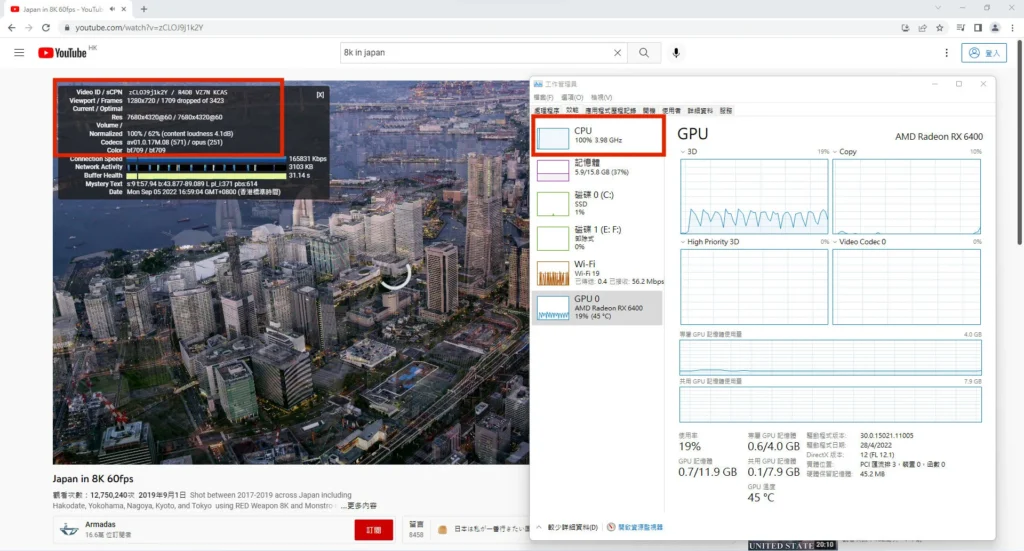Viewport: 1024px width, 551px height.
Task: Click the magnifier search button on YouTube
Action: pyautogui.click(x=645, y=52)
